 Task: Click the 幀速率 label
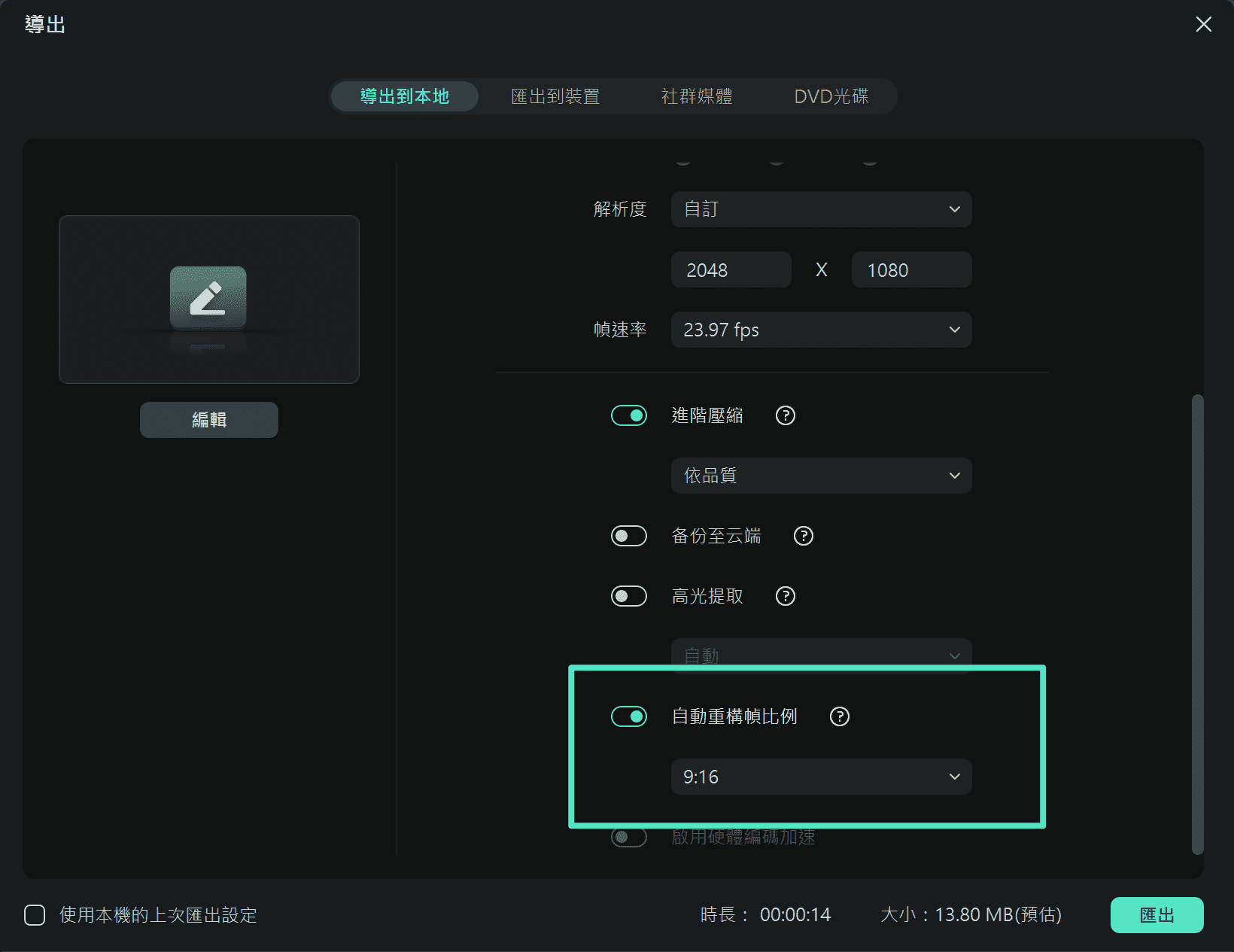tap(620, 330)
